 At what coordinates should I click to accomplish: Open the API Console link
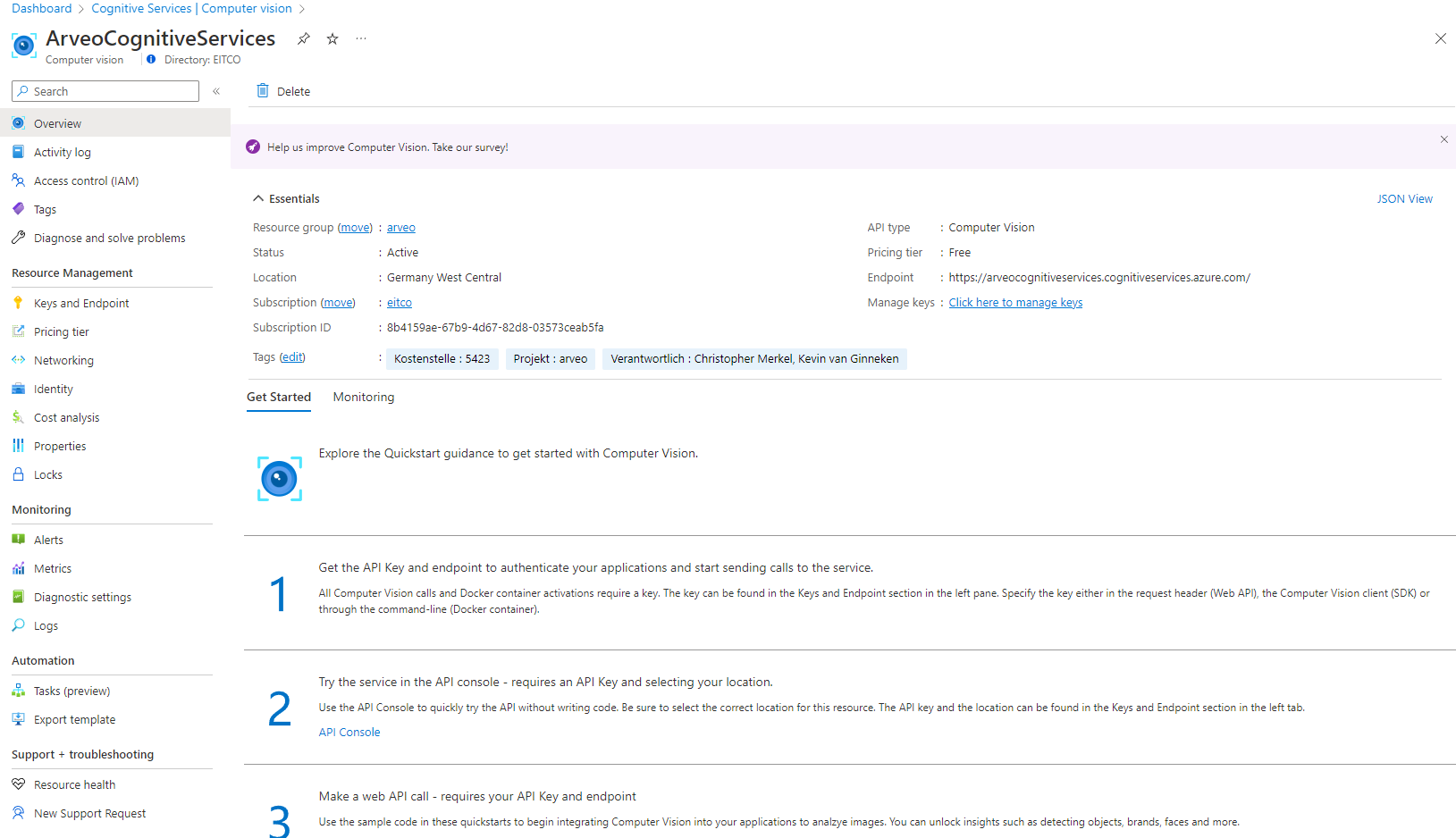click(x=349, y=732)
